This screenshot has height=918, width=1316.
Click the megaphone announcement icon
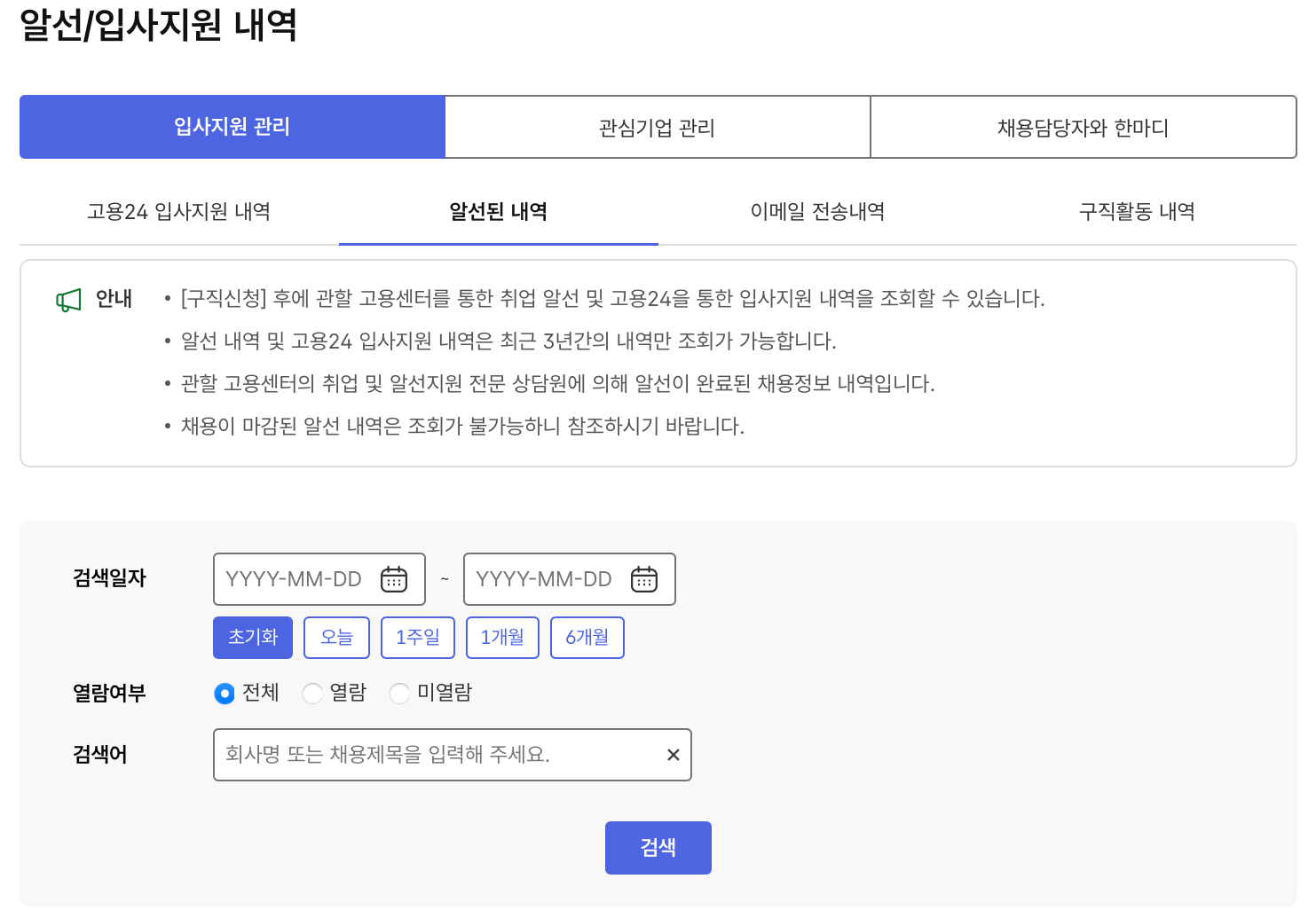point(67,299)
